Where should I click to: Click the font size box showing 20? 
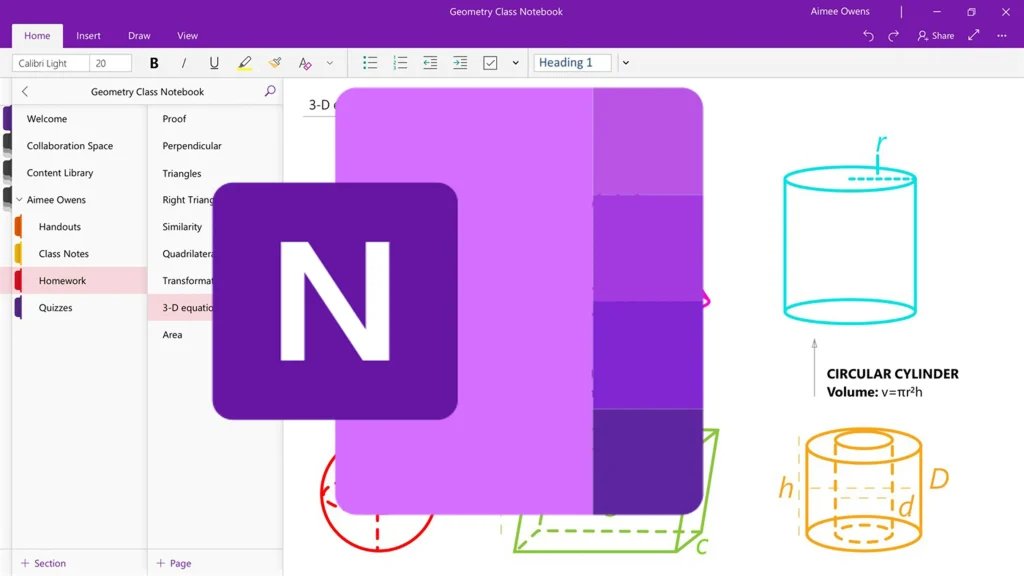point(110,63)
